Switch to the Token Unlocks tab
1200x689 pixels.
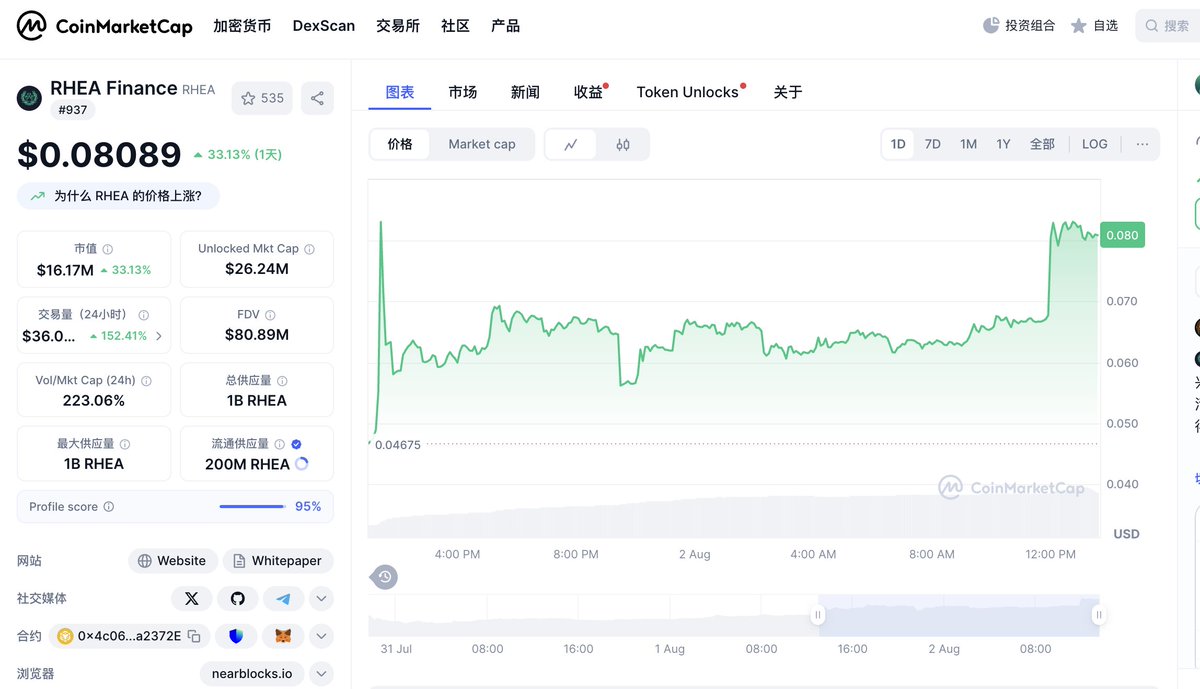click(x=688, y=92)
